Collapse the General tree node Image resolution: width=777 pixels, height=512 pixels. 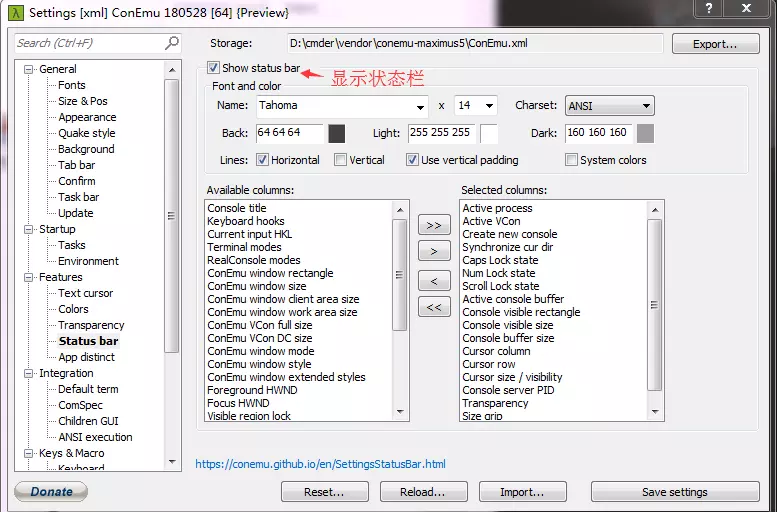29,69
